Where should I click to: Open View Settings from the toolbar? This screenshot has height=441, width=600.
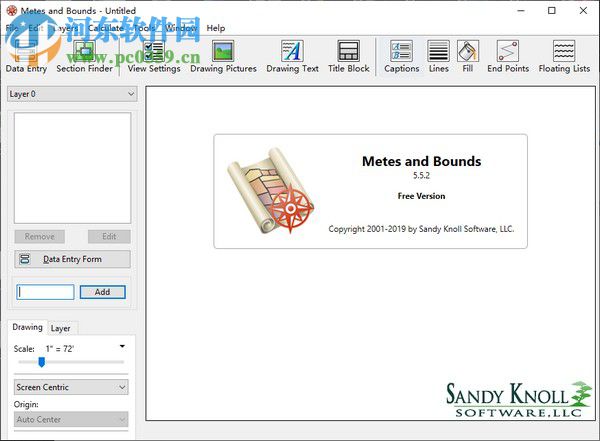[154, 56]
